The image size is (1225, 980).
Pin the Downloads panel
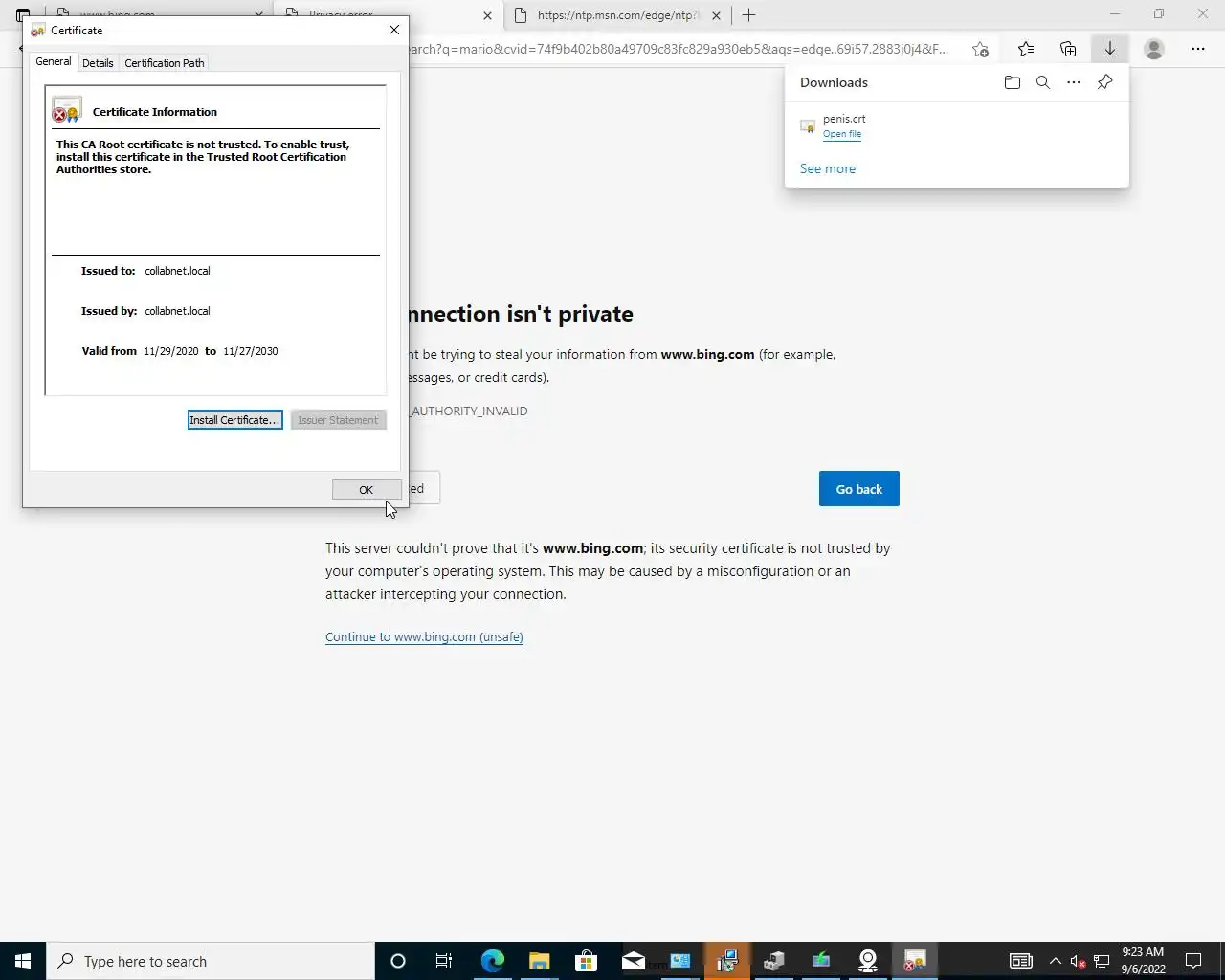(1104, 82)
